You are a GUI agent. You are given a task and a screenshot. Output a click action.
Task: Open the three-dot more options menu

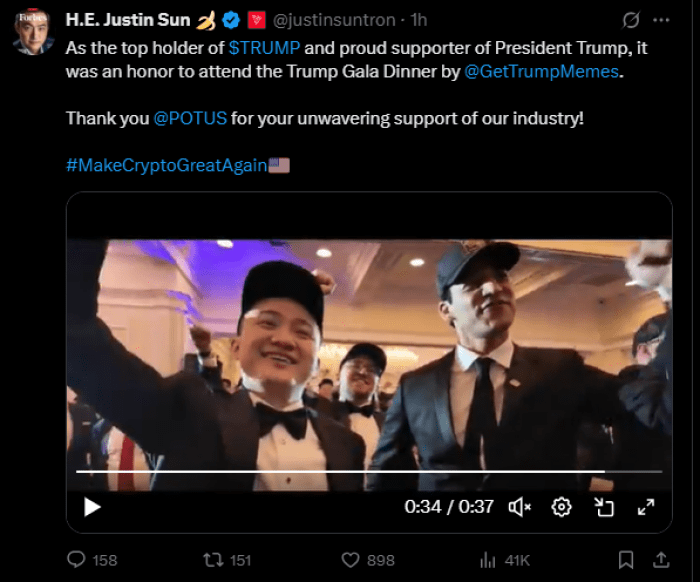tap(661, 20)
